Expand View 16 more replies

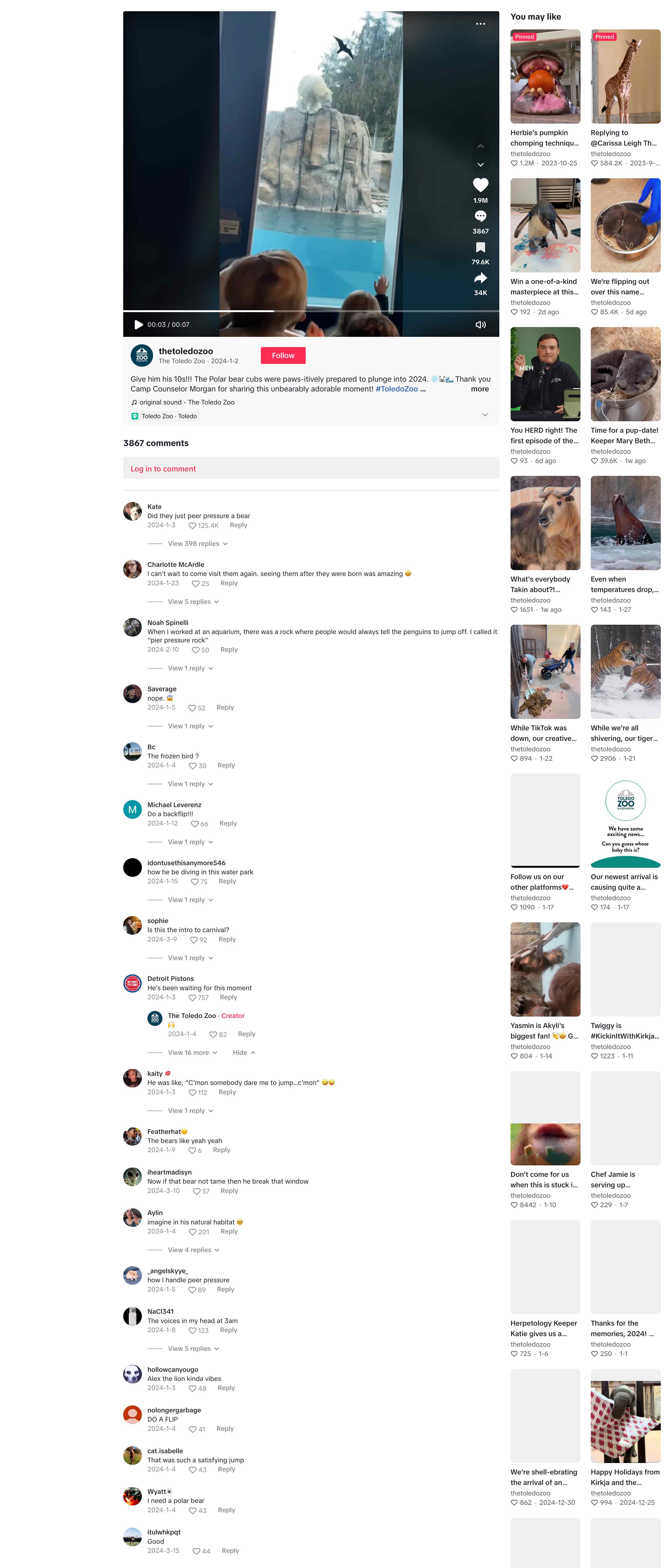tap(192, 1052)
